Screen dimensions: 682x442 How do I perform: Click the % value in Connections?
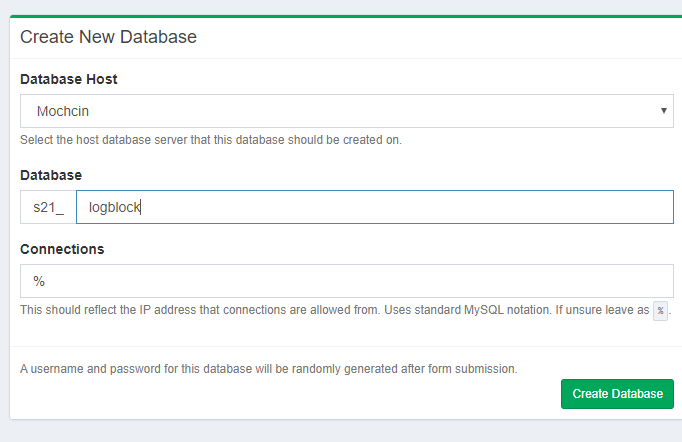[39, 281]
